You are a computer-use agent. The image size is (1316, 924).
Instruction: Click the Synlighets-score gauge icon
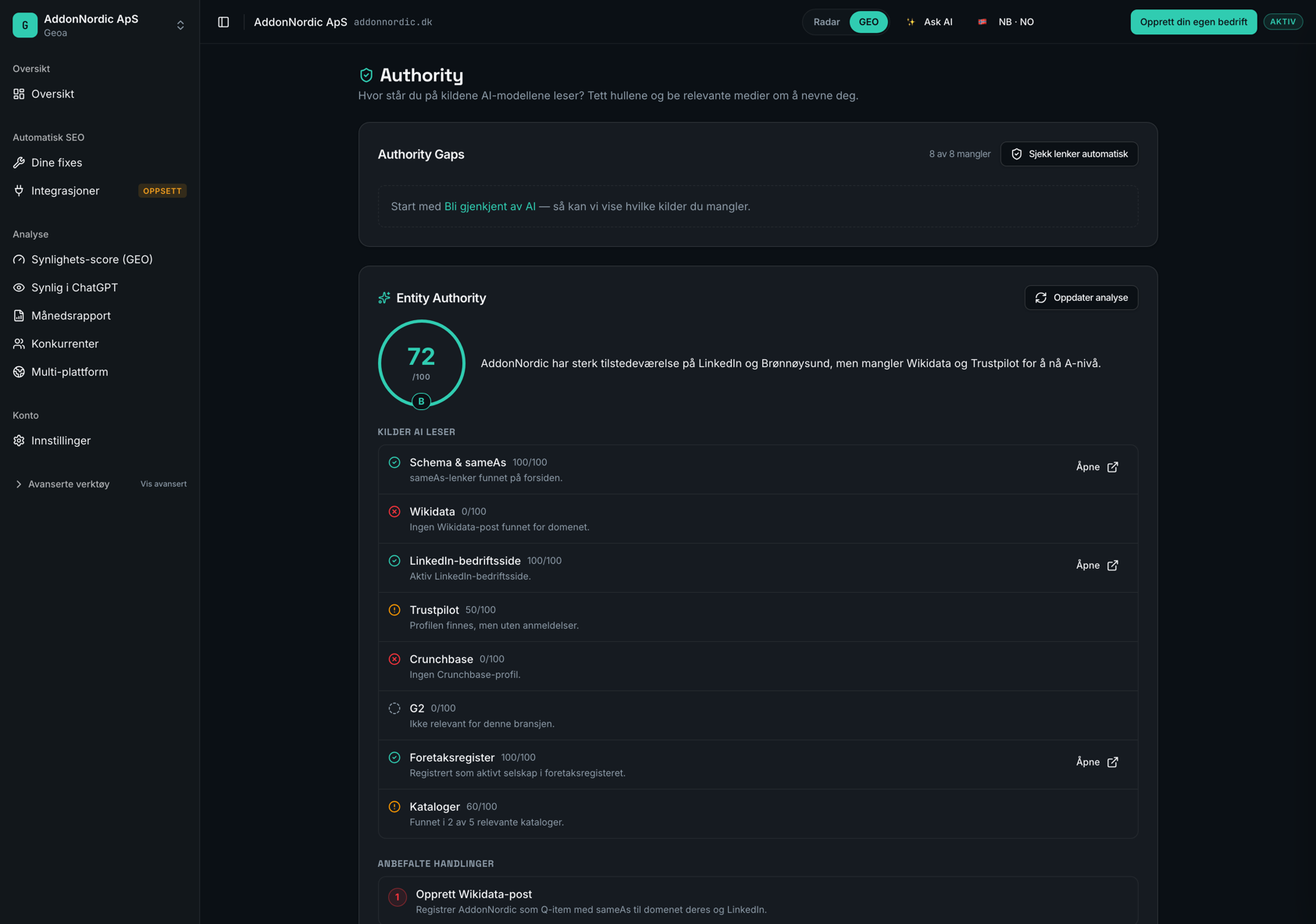[19, 259]
